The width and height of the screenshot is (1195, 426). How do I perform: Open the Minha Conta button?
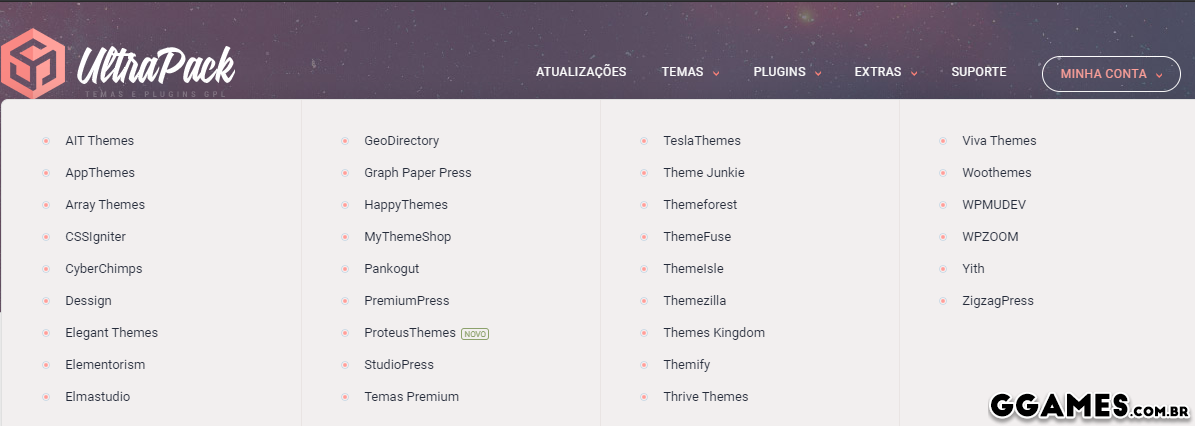[x=1111, y=74]
